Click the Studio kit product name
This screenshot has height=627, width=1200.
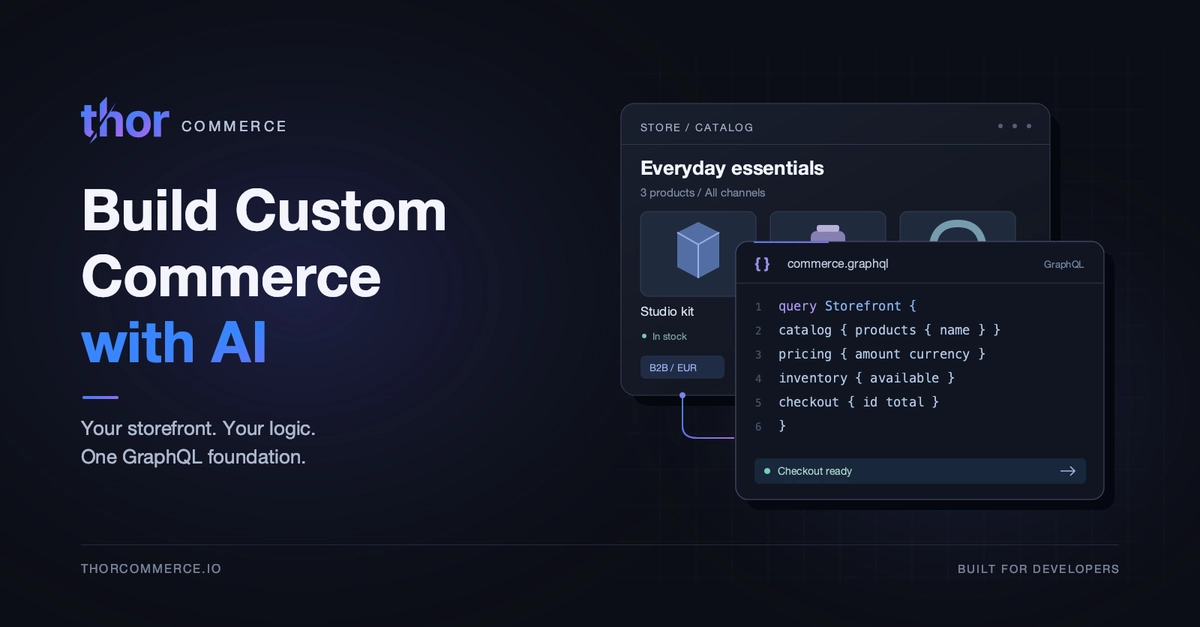(667, 312)
